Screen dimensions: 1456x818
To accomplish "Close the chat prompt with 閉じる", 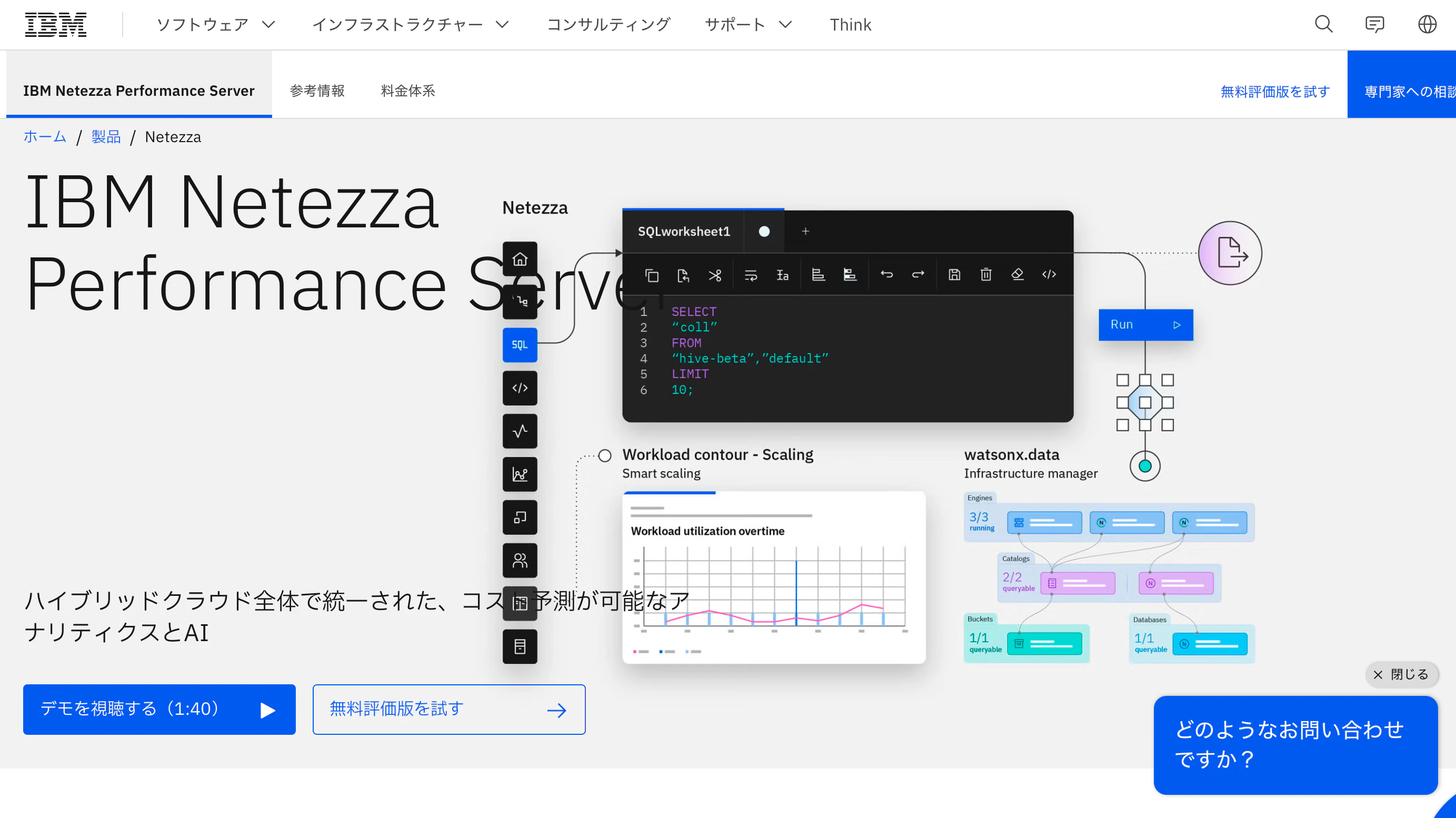I will [1401, 674].
